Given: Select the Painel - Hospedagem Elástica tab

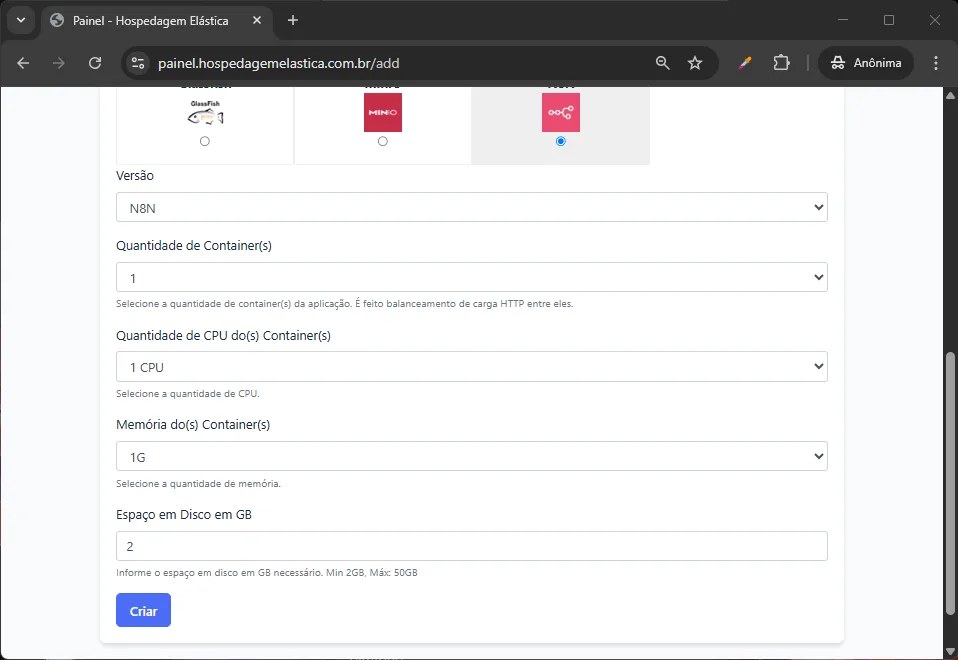Looking at the screenshot, I should coord(151,21).
